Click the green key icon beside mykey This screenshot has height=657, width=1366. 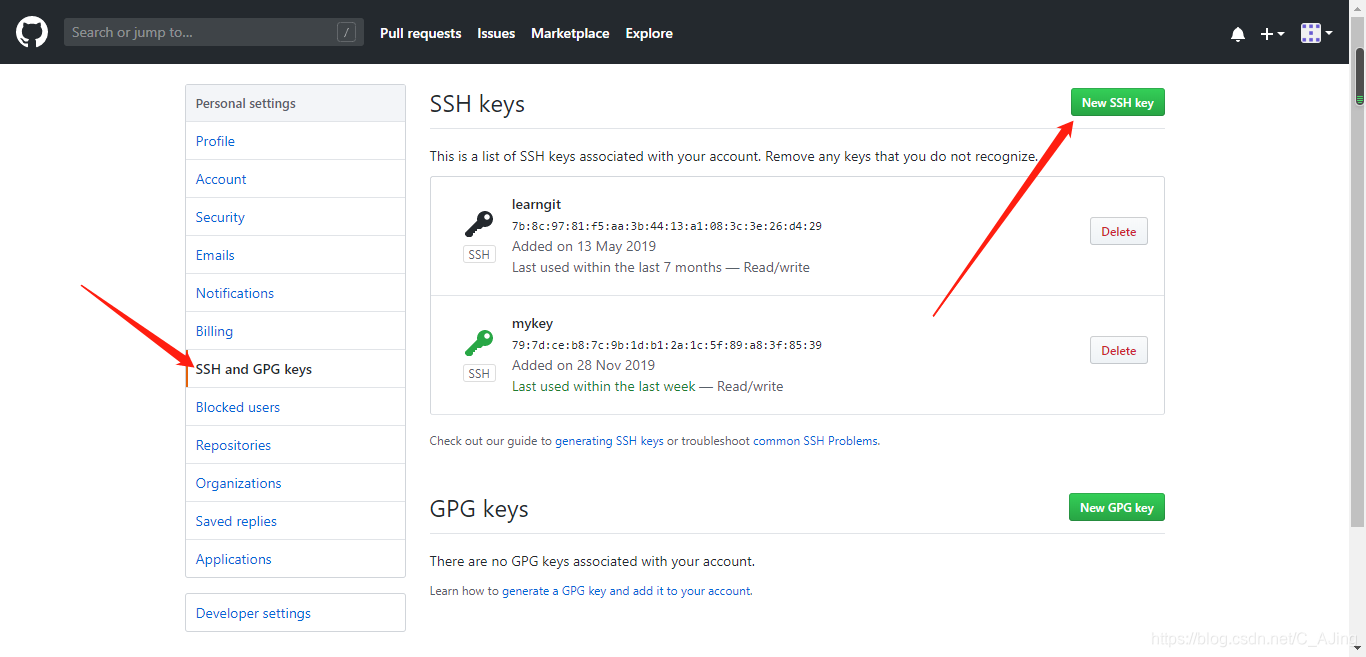click(x=479, y=341)
